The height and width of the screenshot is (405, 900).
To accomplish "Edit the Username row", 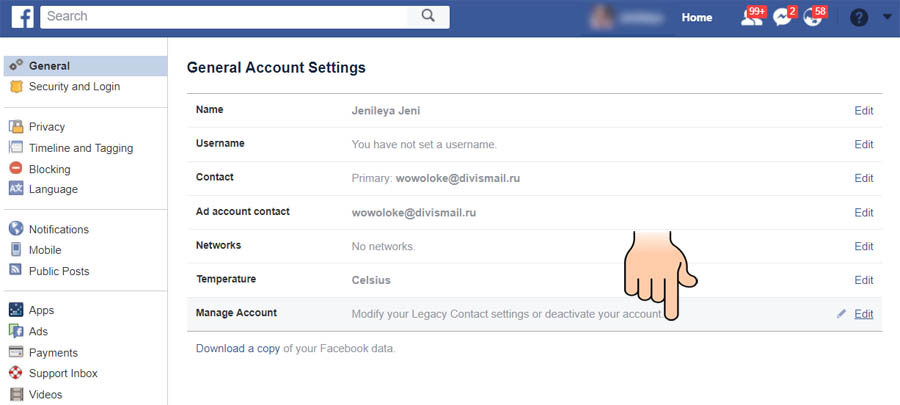I will pyautogui.click(x=864, y=145).
